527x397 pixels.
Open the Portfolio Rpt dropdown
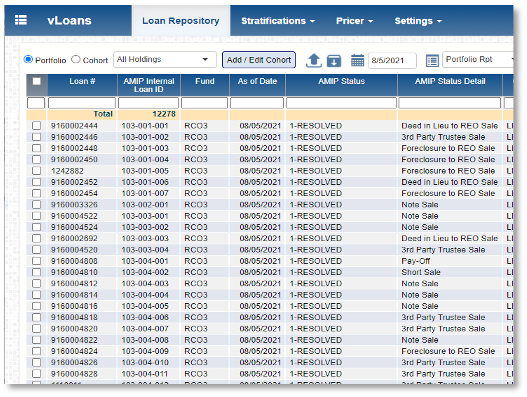click(x=478, y=59)
